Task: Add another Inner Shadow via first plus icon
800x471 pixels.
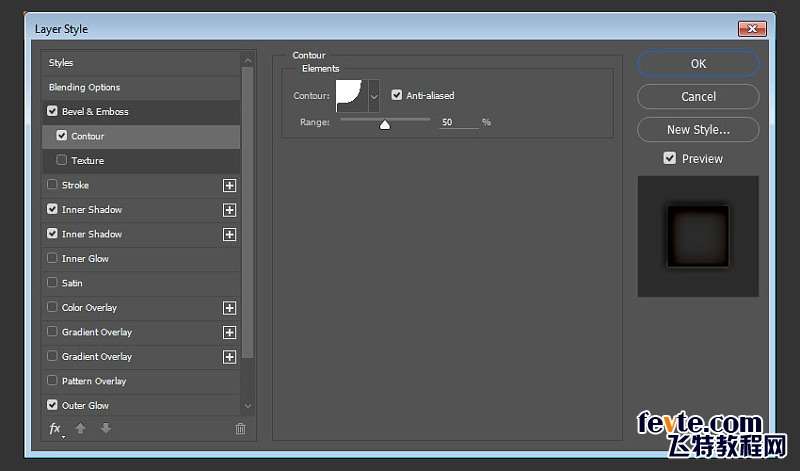Action: click(230, 210)
